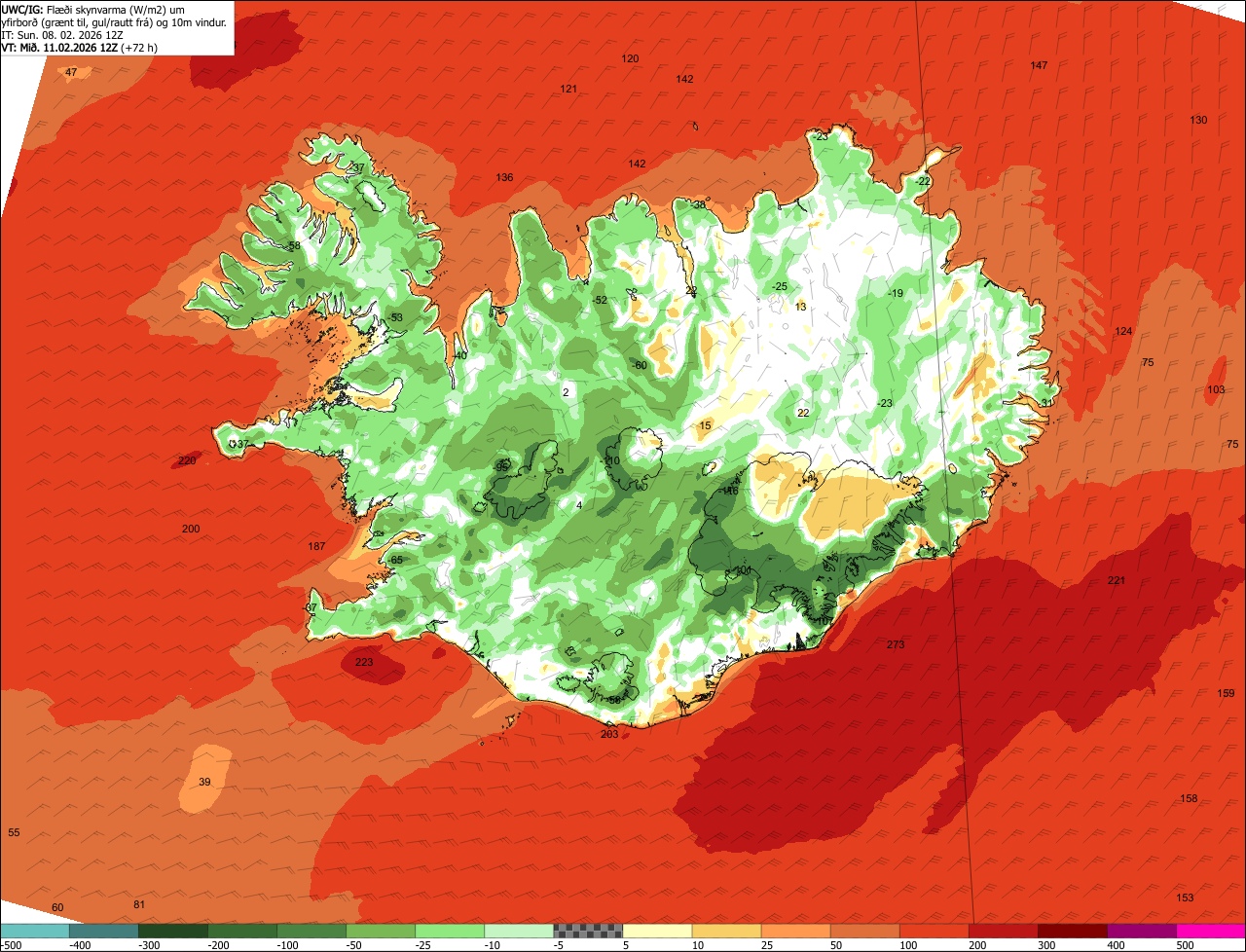Click the map value 124 east of Iceland
Screen dimensions: 1246x952
coord(1123,331)
